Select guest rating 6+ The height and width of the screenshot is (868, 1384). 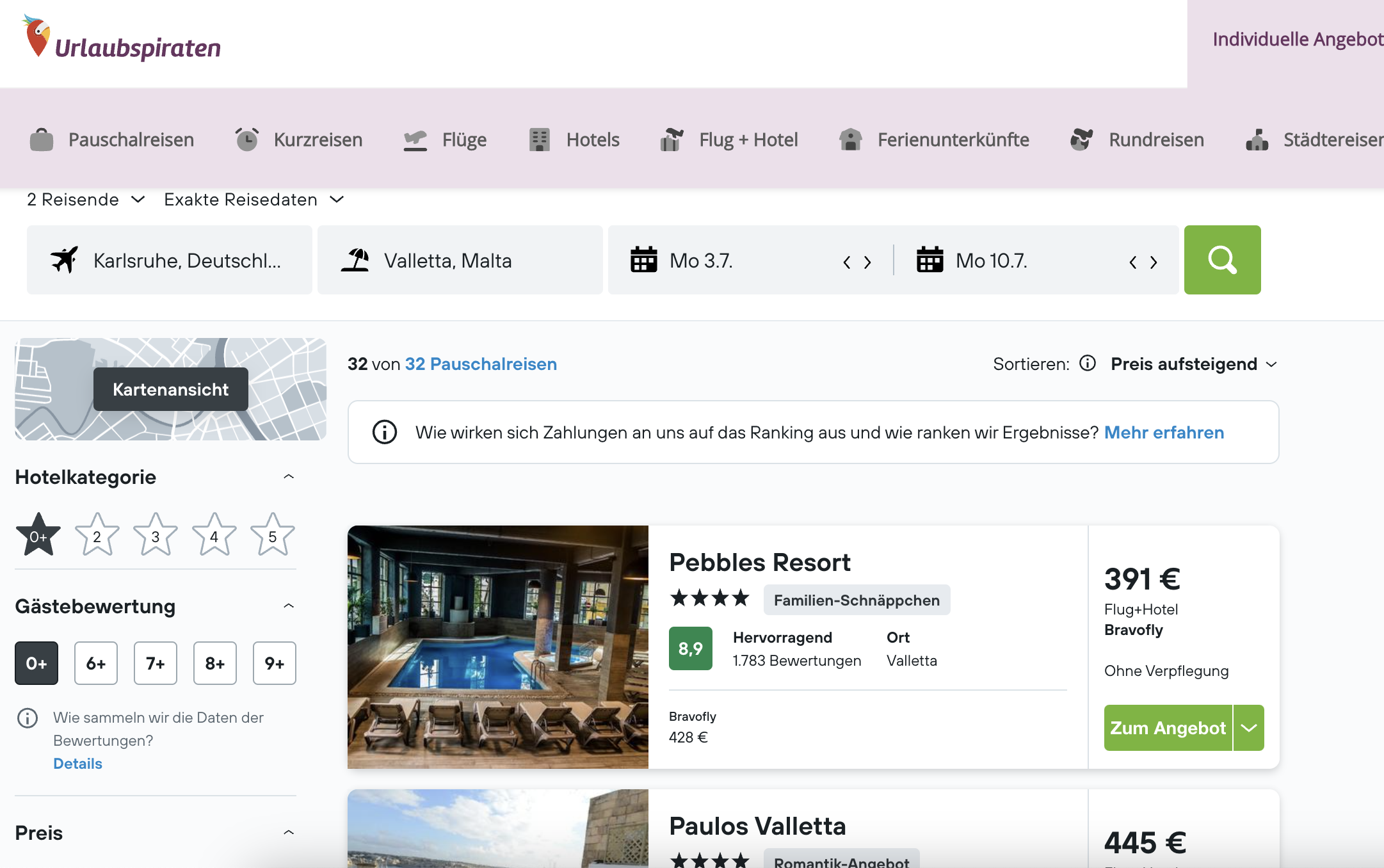point(96,663)
